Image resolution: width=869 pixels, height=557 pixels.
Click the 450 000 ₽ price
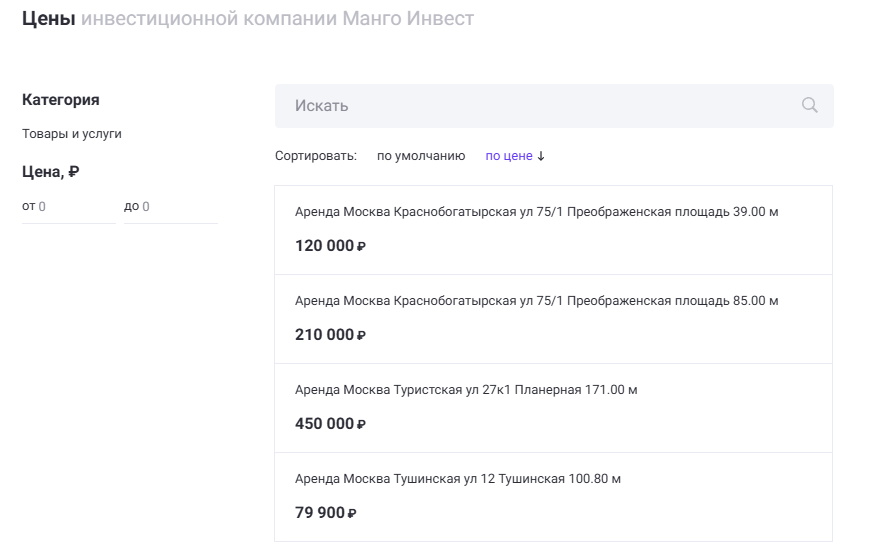(330, 424)
